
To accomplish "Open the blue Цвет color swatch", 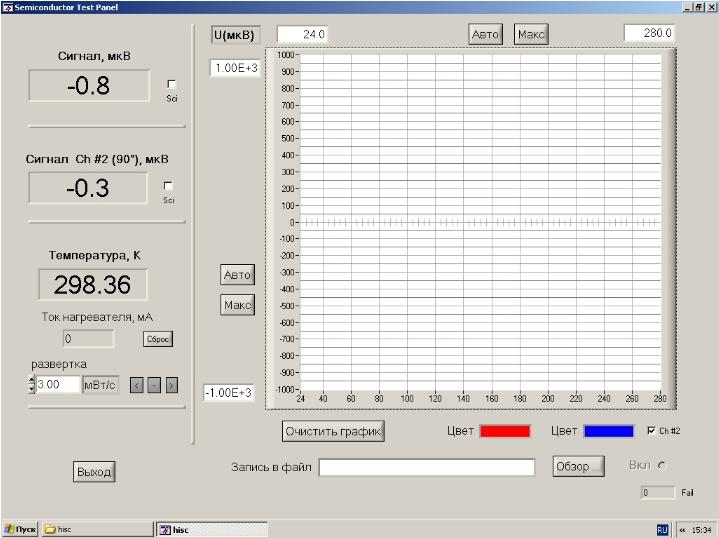I will [x=608, y=431].
